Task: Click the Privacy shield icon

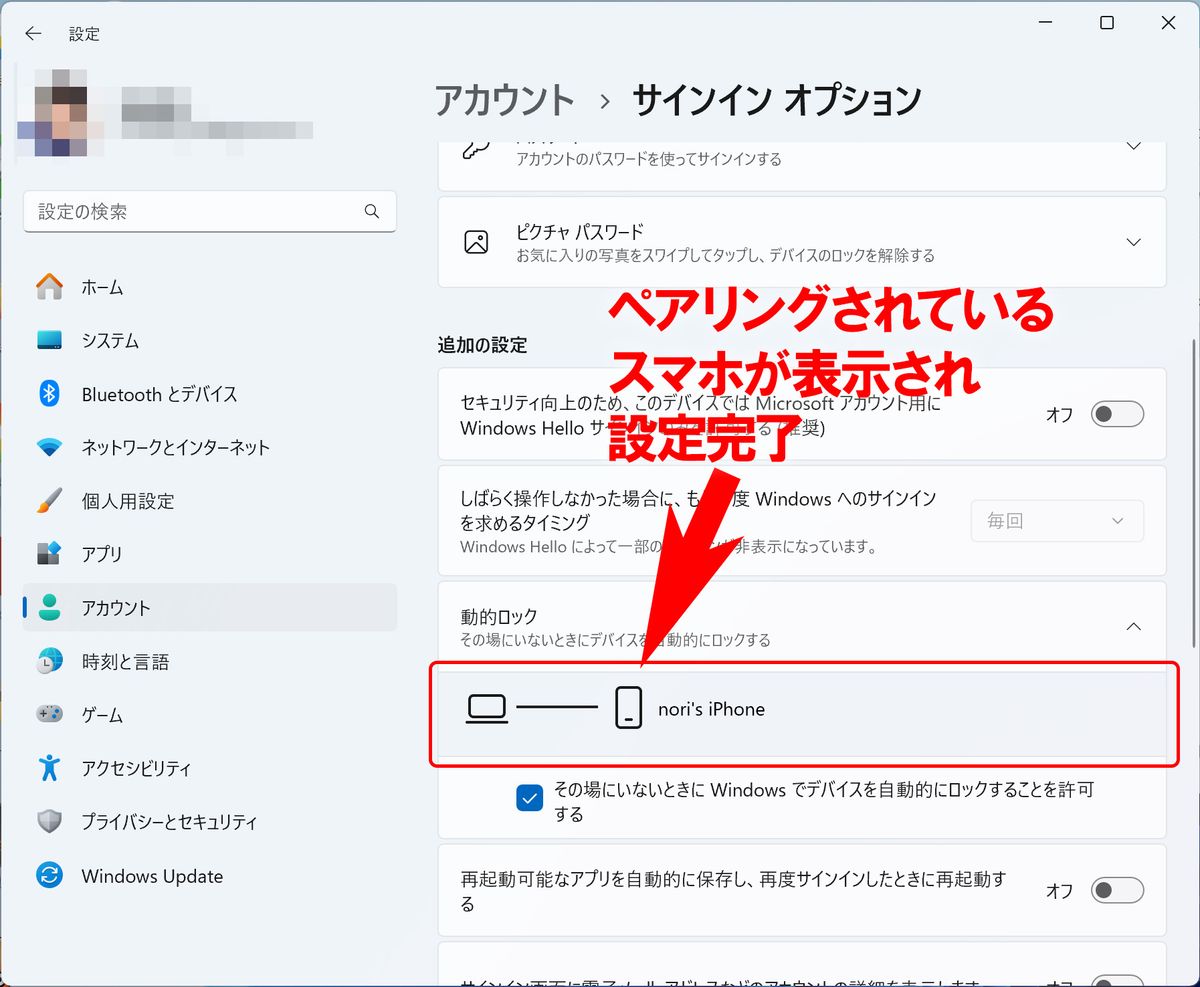Action: 49,822
